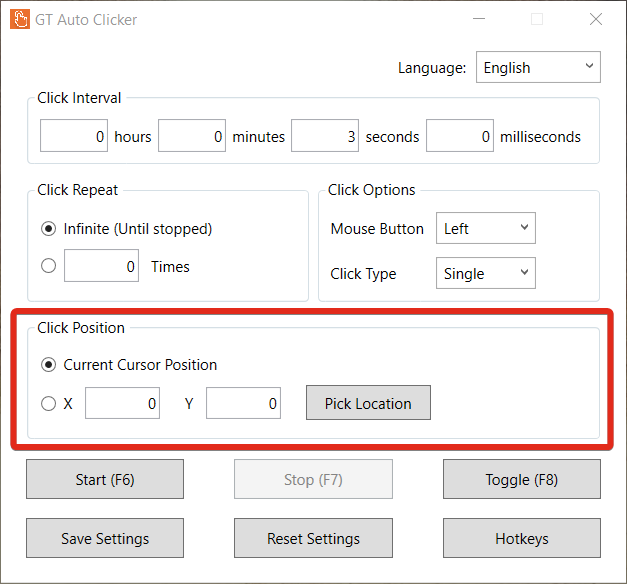
Task: Click the Click Repeat group label
Action: pyautogui.click(x=78, y=190)
